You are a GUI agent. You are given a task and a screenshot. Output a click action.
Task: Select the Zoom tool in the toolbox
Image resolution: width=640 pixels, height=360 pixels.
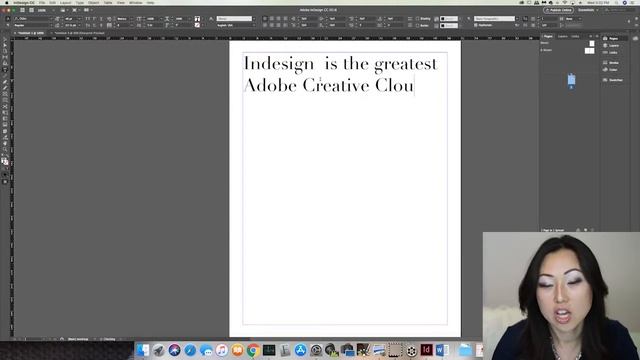[x=5, y=149]
